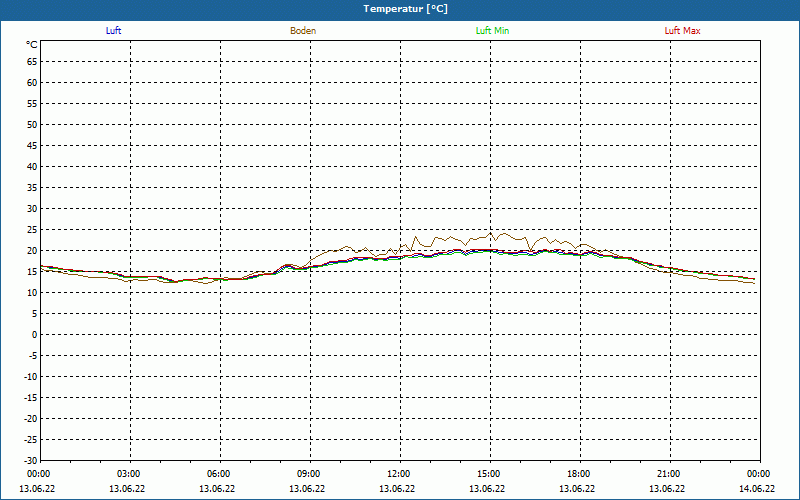Click the 55 y-axis label
Image resolution: width=800 pixels, height=500 pixels.
(32, 104)
